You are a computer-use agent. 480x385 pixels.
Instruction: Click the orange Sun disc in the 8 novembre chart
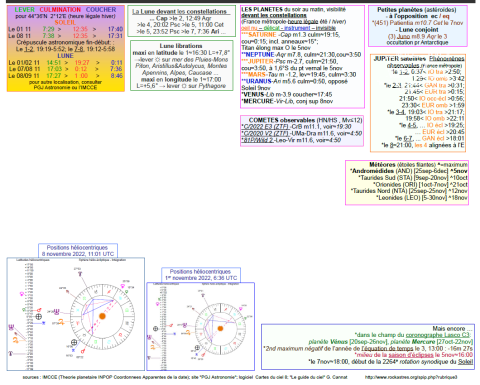(x=102, y=316)
